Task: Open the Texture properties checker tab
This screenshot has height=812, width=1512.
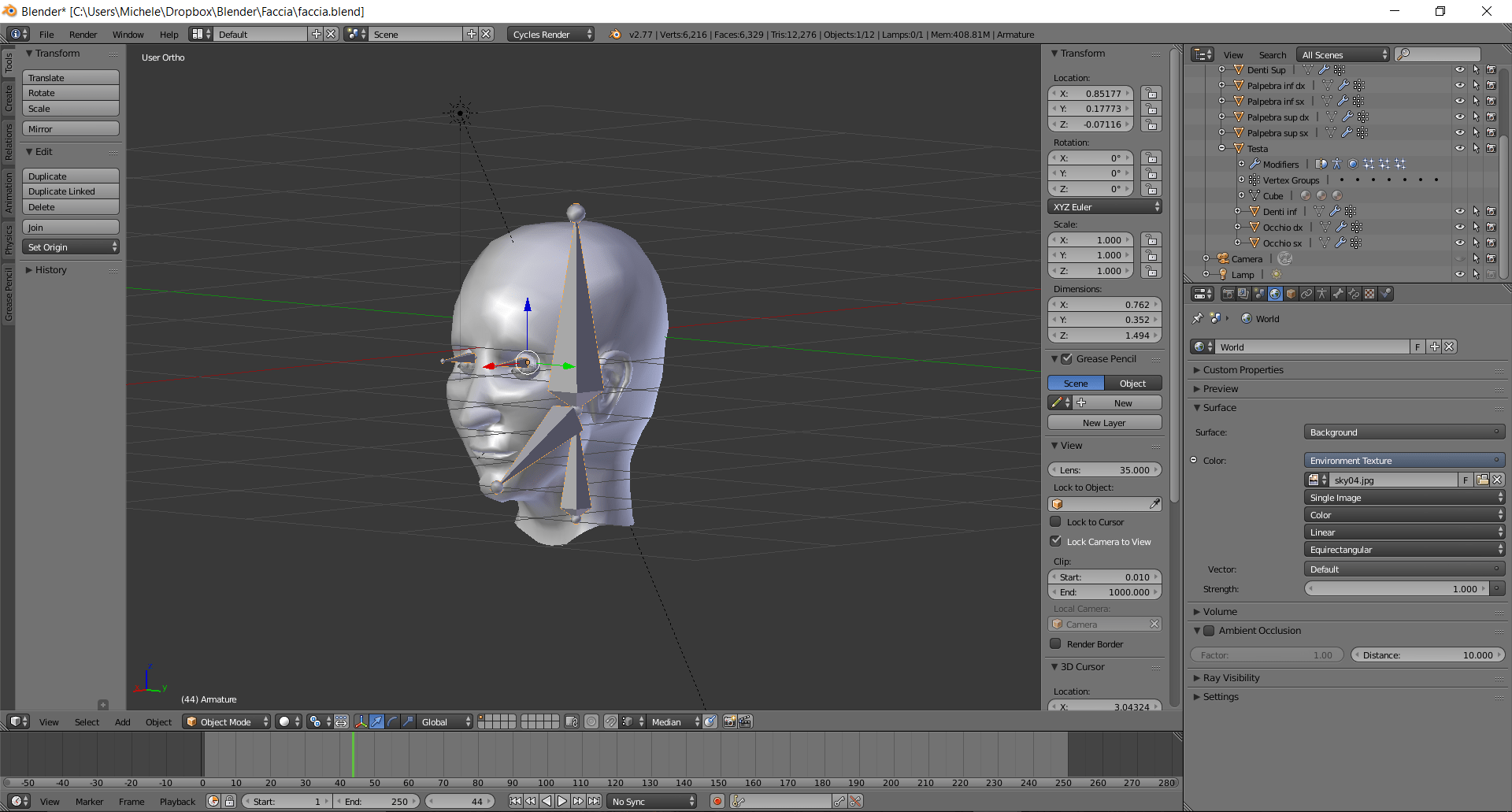Action: coord(1369,294)
